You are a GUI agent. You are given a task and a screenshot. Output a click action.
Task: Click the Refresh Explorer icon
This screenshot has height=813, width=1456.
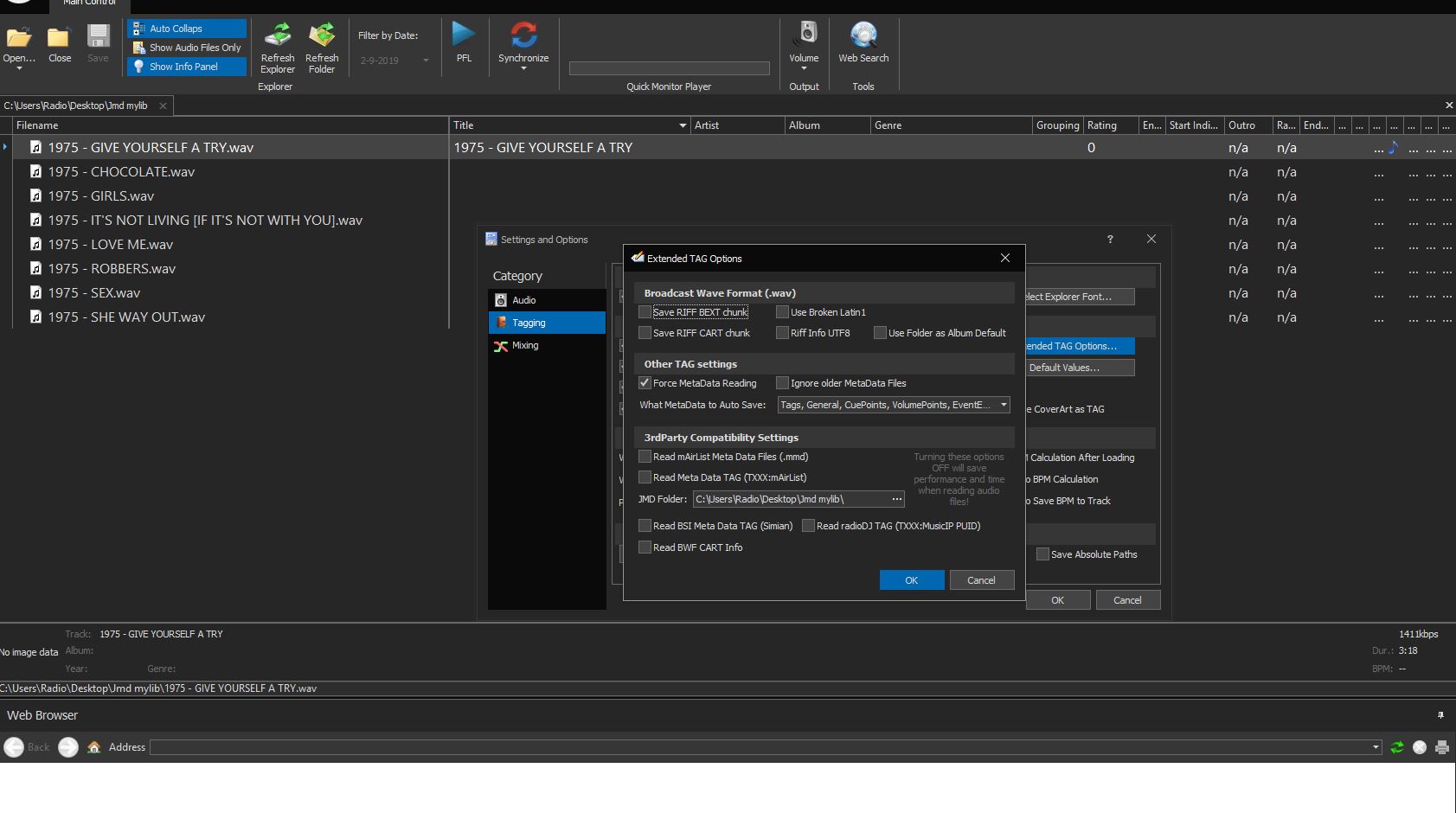tap(278, 35)
